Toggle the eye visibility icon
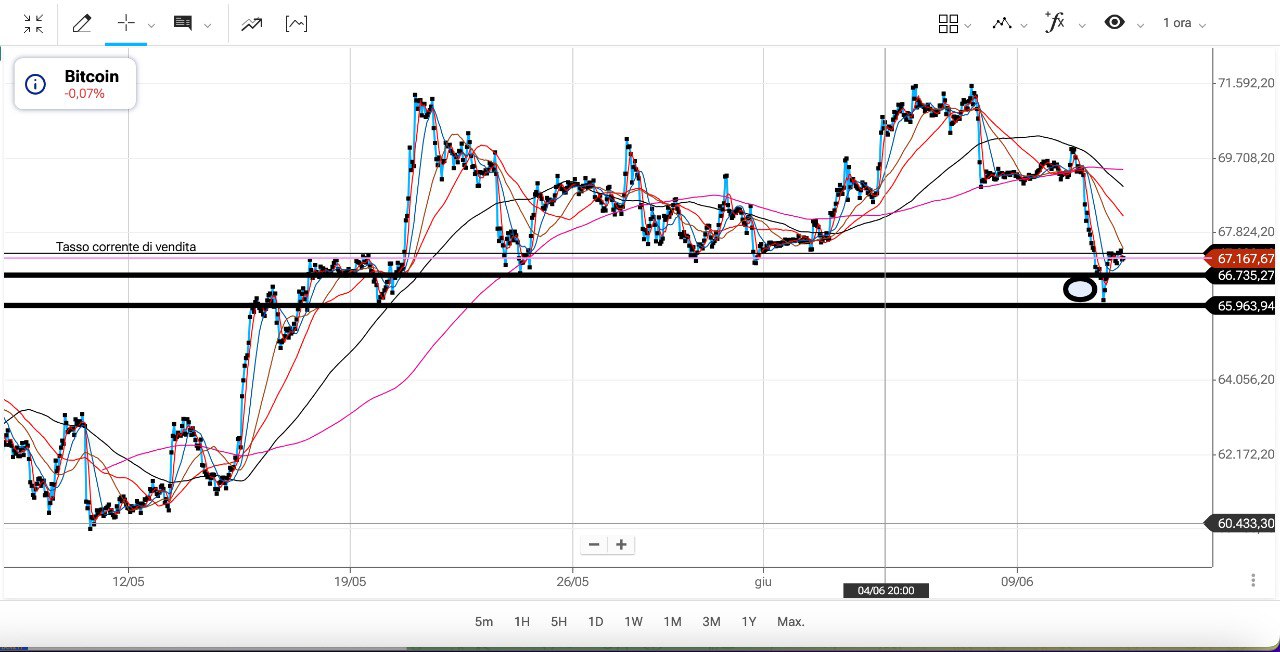Screen dimensions: 1280x652 point(1114,23)
